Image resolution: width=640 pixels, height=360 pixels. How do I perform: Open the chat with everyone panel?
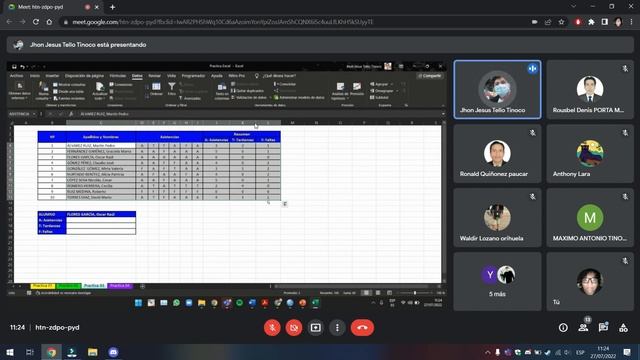[x=603, y=327]
